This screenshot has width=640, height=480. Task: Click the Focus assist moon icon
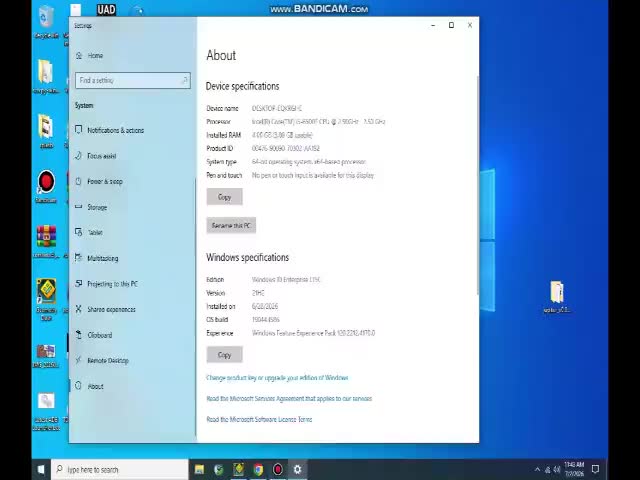tap(79, 156)
